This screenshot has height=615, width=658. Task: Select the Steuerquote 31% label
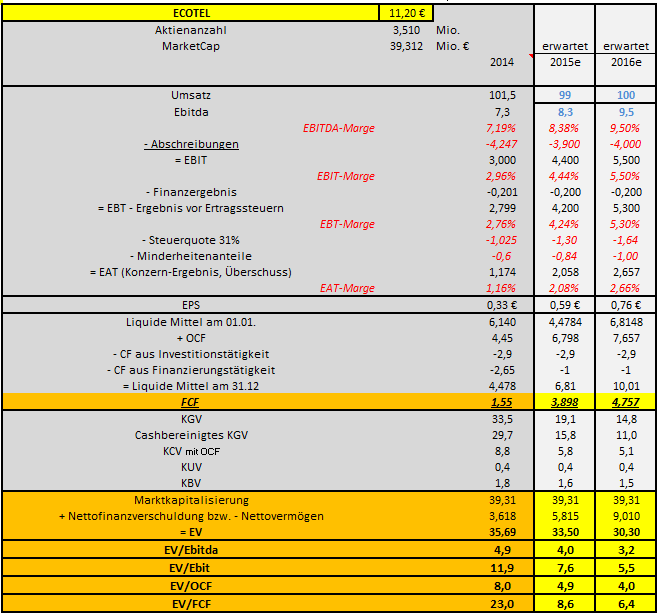191,240
